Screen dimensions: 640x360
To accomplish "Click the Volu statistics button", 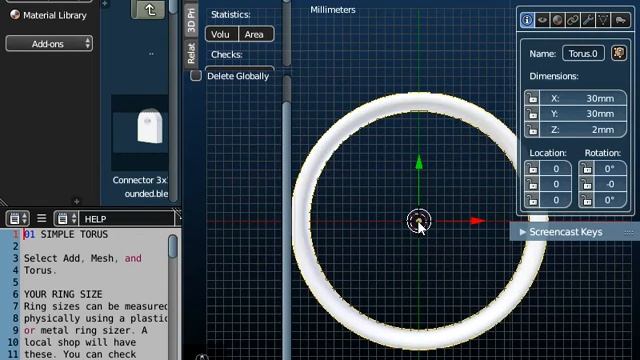I will (x=221, y=34).
